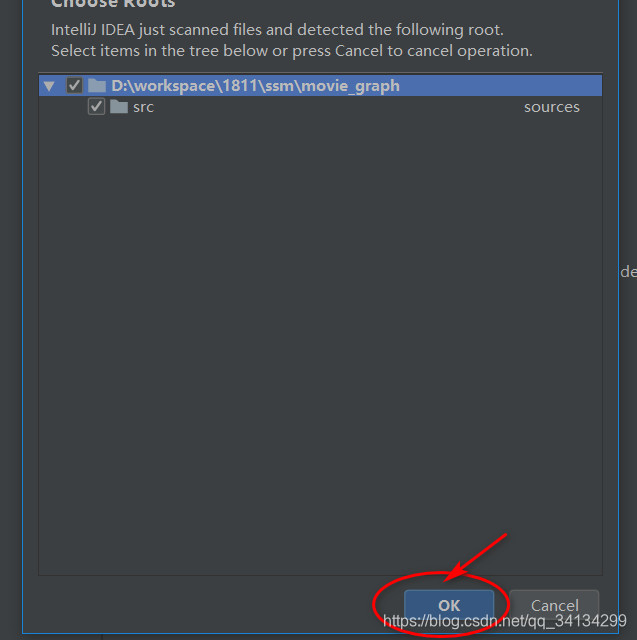
Task: Select the src tree item label
Action: pyautogui.click(x=143, y=107)
